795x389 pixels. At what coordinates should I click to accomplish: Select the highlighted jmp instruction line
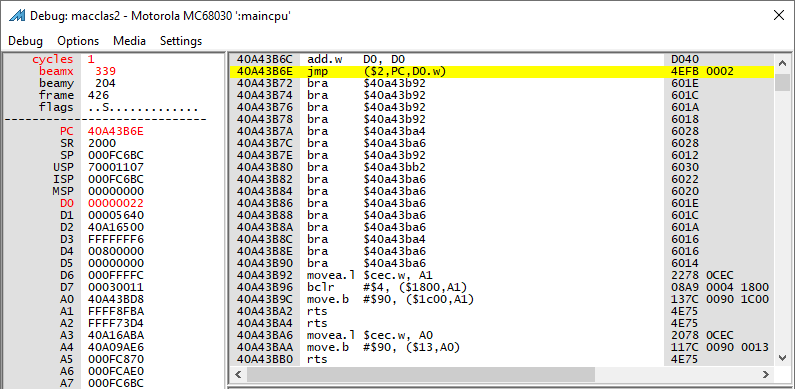[x=502, y=72]
